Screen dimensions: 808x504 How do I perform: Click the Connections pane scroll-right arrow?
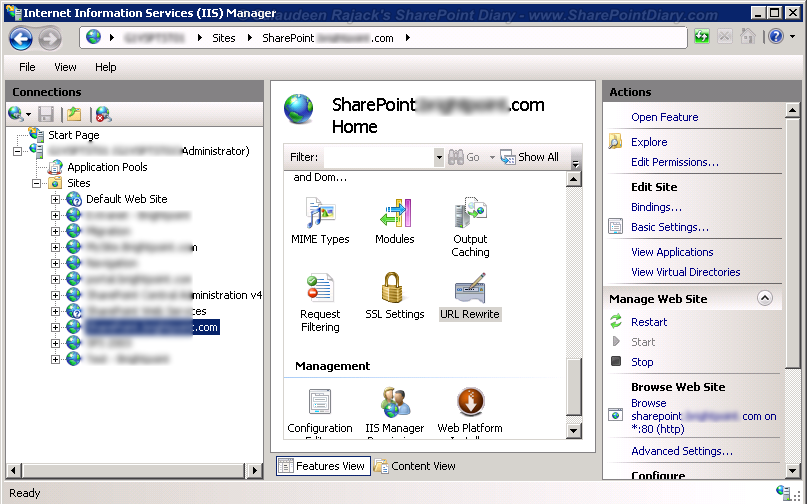254,470
